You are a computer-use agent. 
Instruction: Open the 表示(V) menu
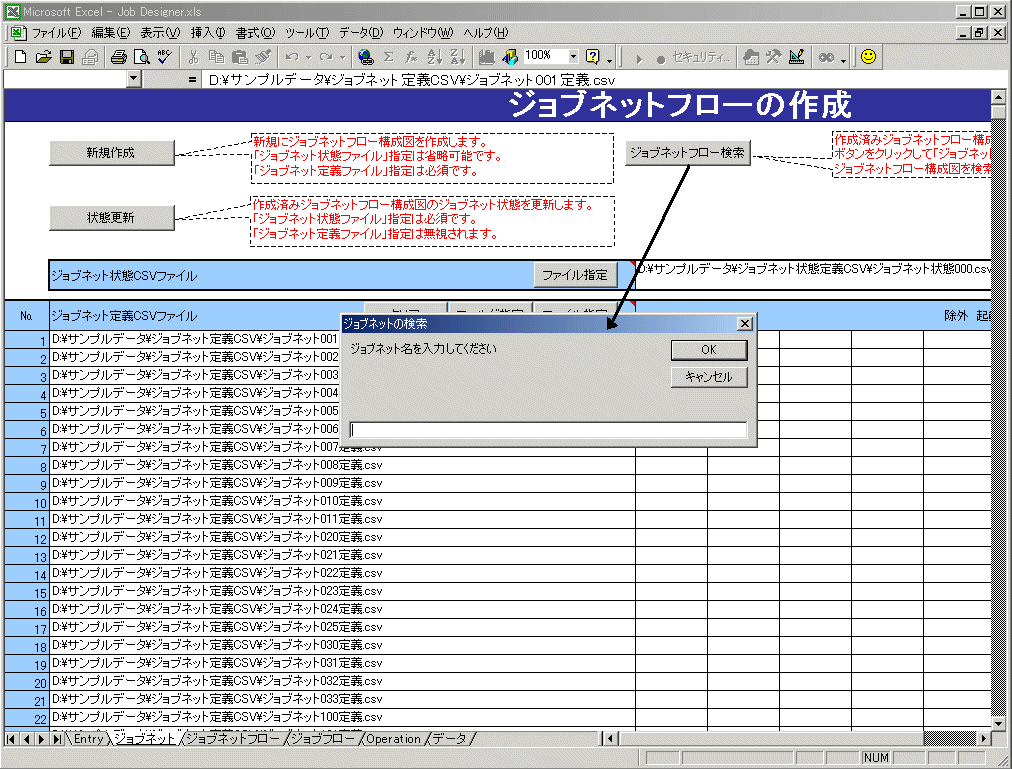(160, 32)
